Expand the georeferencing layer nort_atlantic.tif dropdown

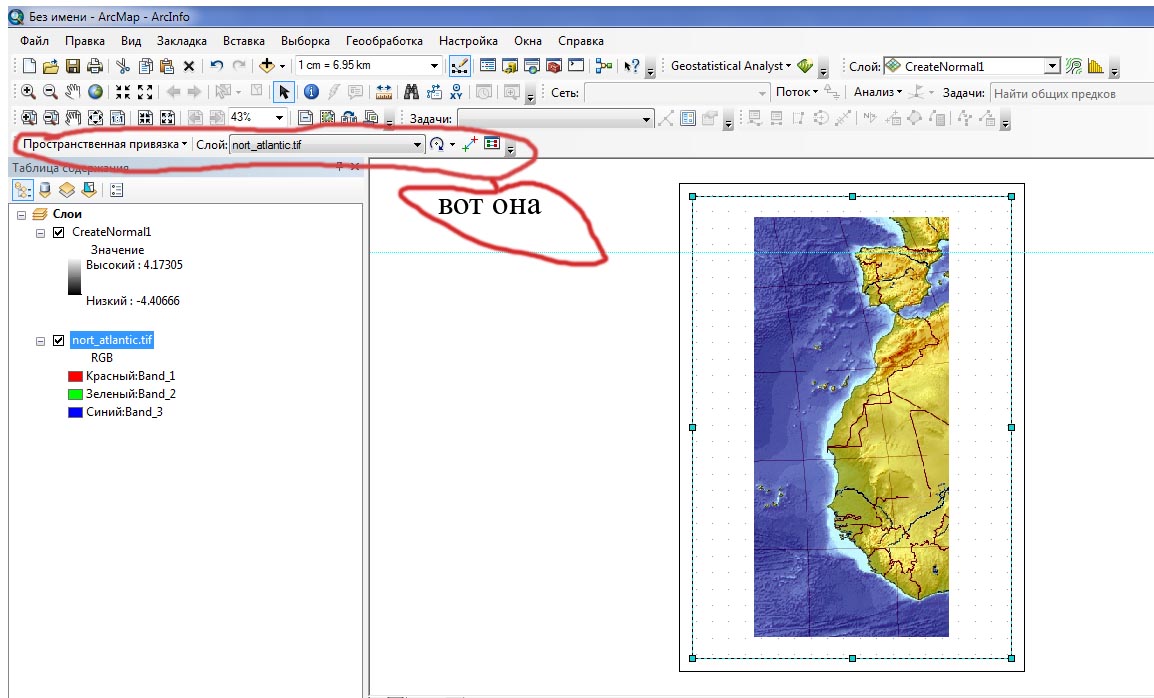click(418, 144)
